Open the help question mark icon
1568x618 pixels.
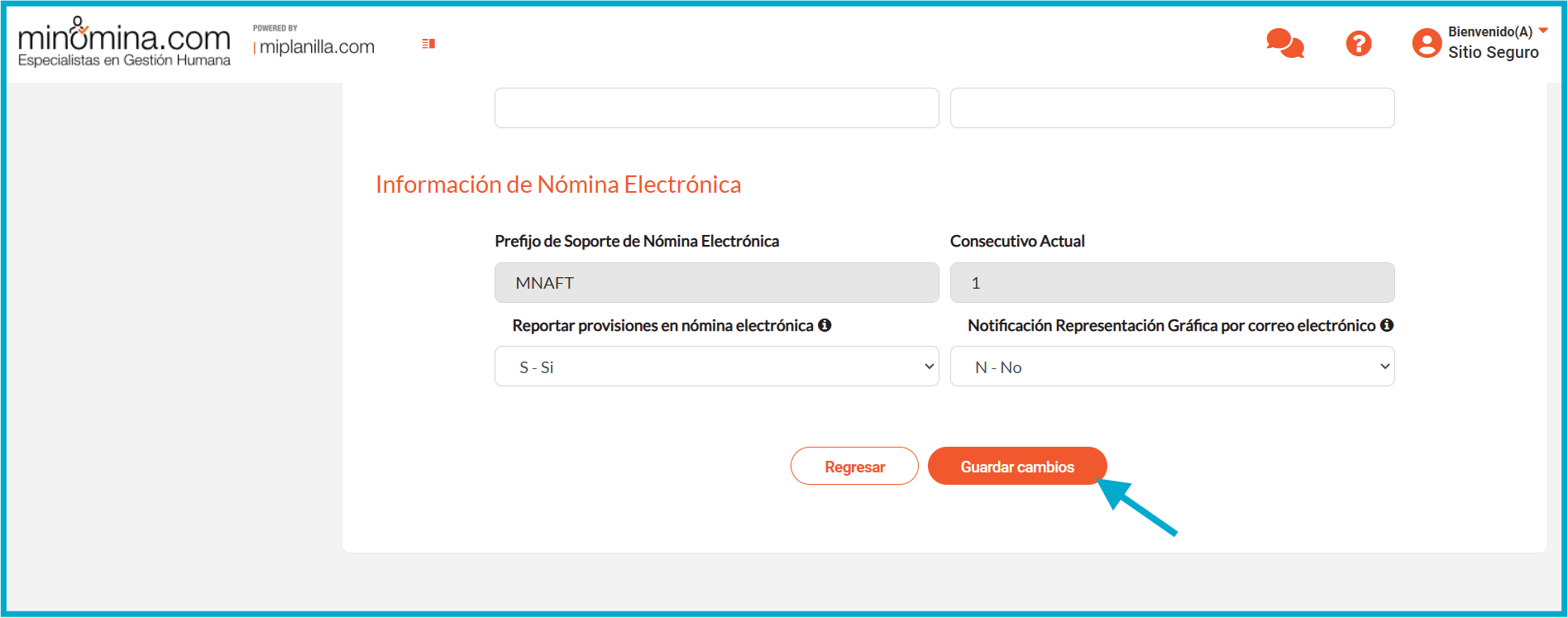click(x=1358, y=44)
